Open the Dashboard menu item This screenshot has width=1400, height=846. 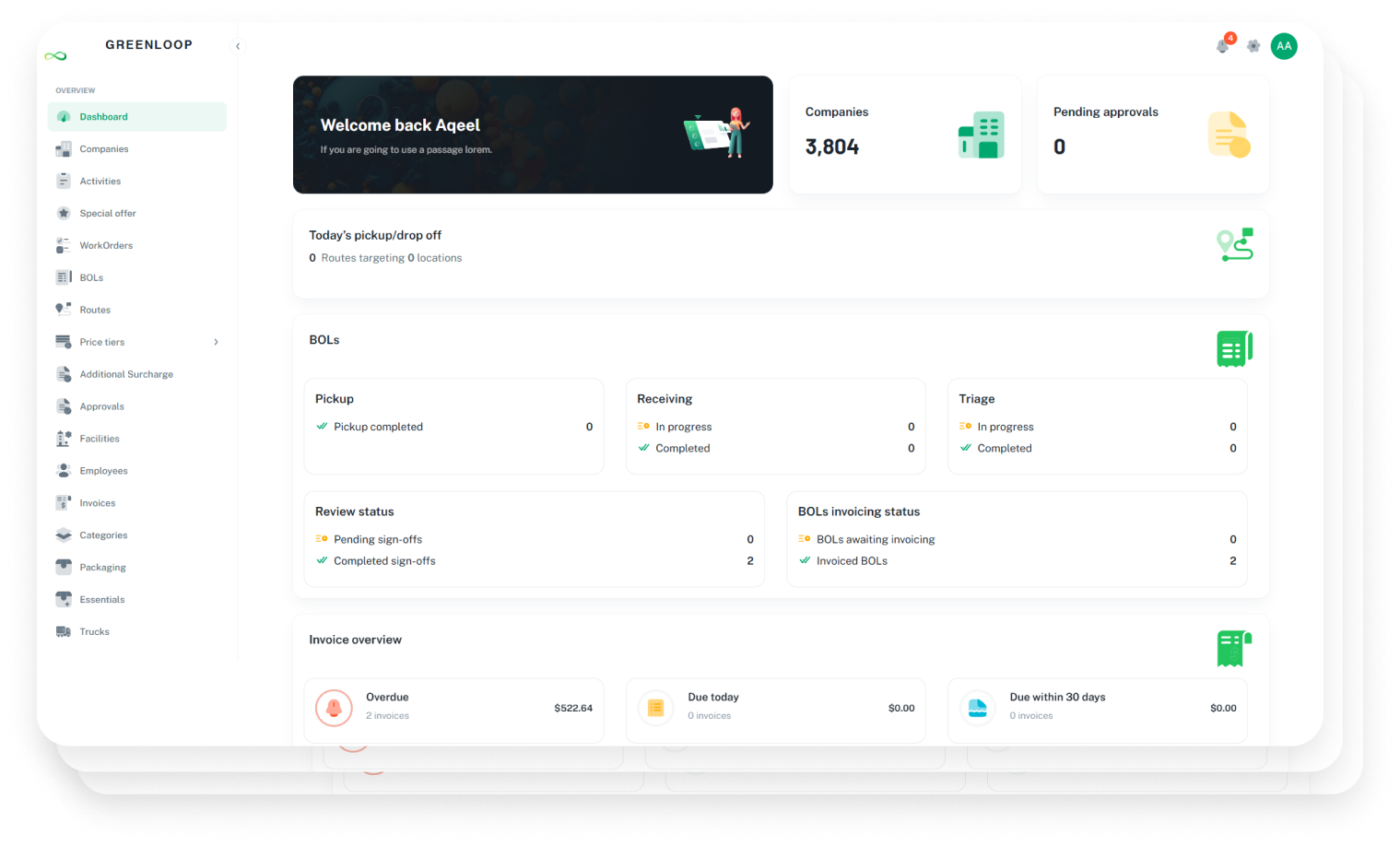click(136, 117)
